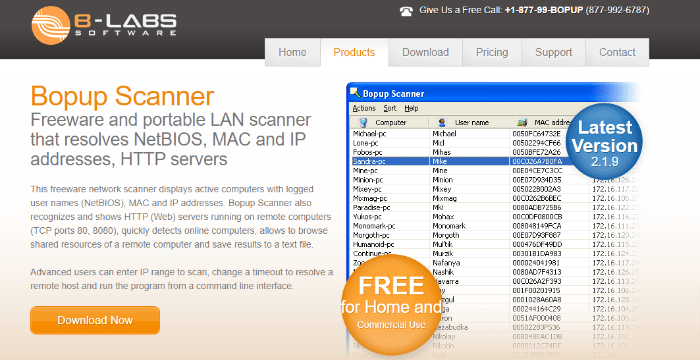This screenshot has height=360, width=700.
Task: Click user name Mohax
Action: pos(442,217)
